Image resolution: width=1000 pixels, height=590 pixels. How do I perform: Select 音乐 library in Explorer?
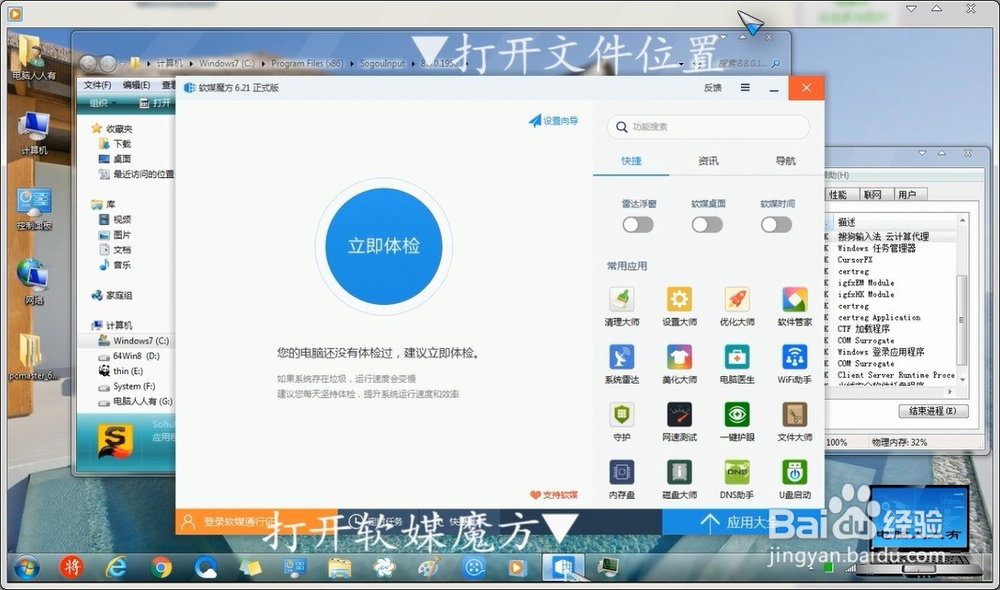[x=115, y=264]
